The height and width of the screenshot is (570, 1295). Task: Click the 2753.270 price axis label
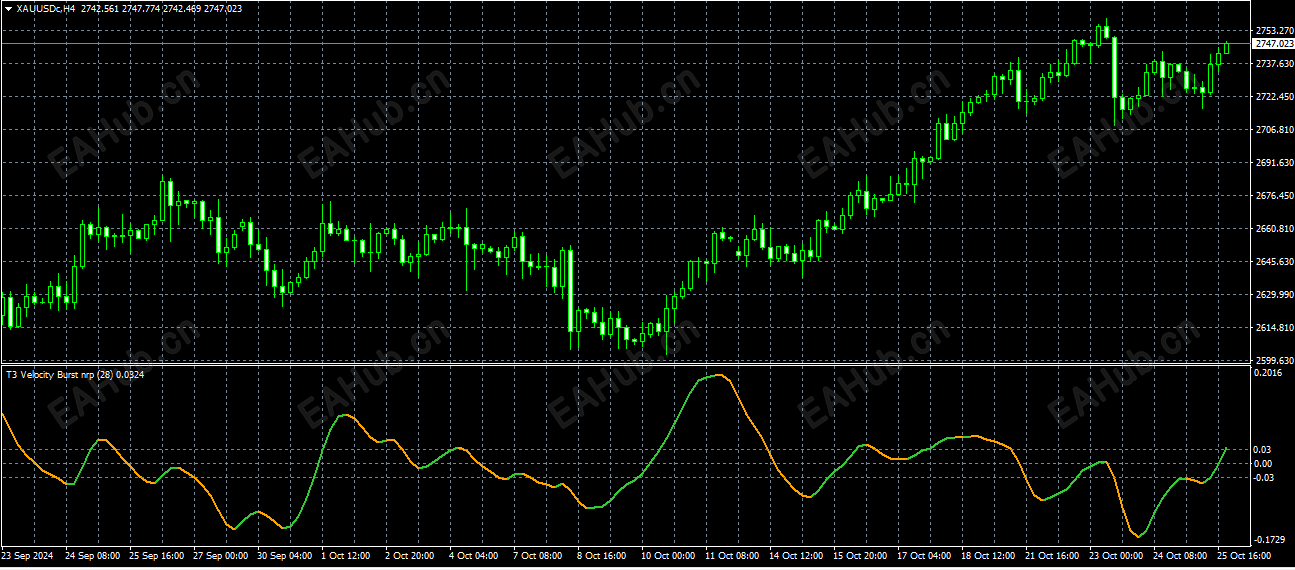click(1273, 31)
